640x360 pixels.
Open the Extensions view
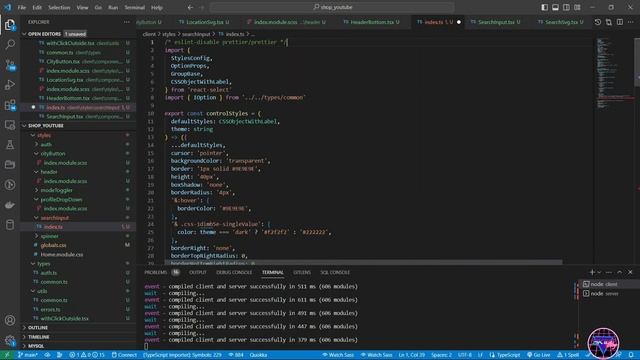click(x=10, y=105)
